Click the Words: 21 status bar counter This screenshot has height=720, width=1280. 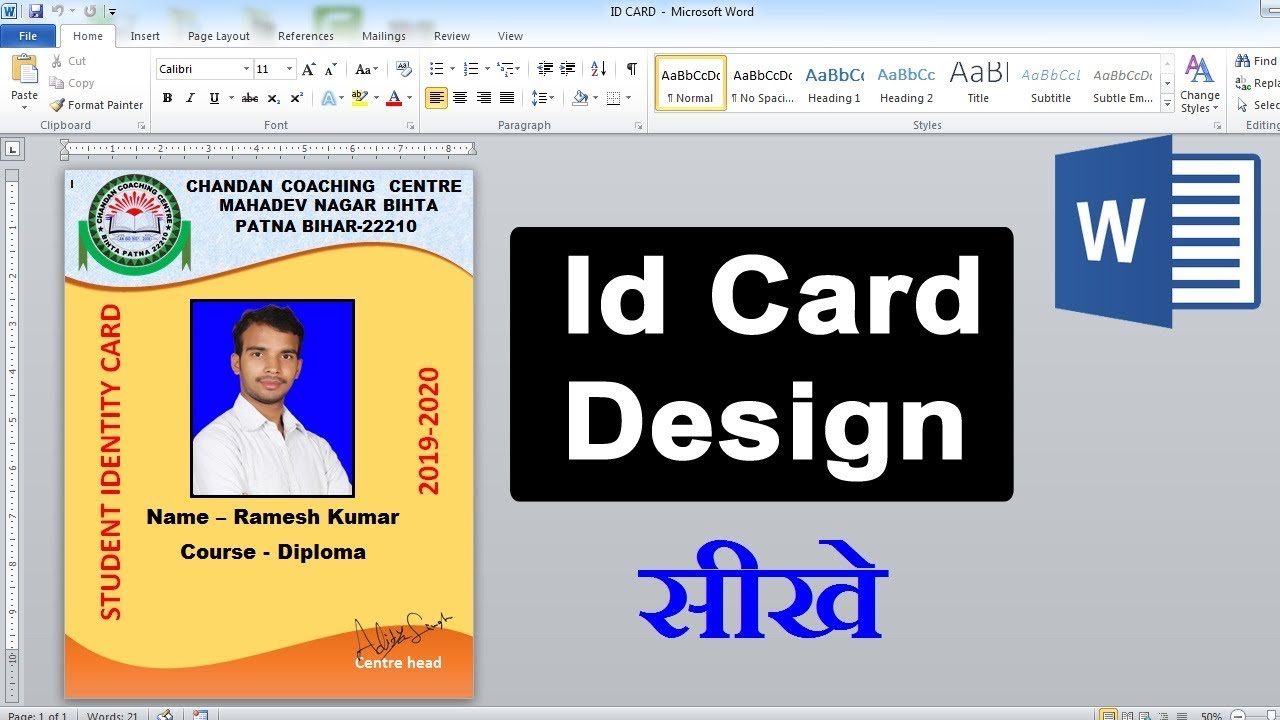[x=112, y=716]
